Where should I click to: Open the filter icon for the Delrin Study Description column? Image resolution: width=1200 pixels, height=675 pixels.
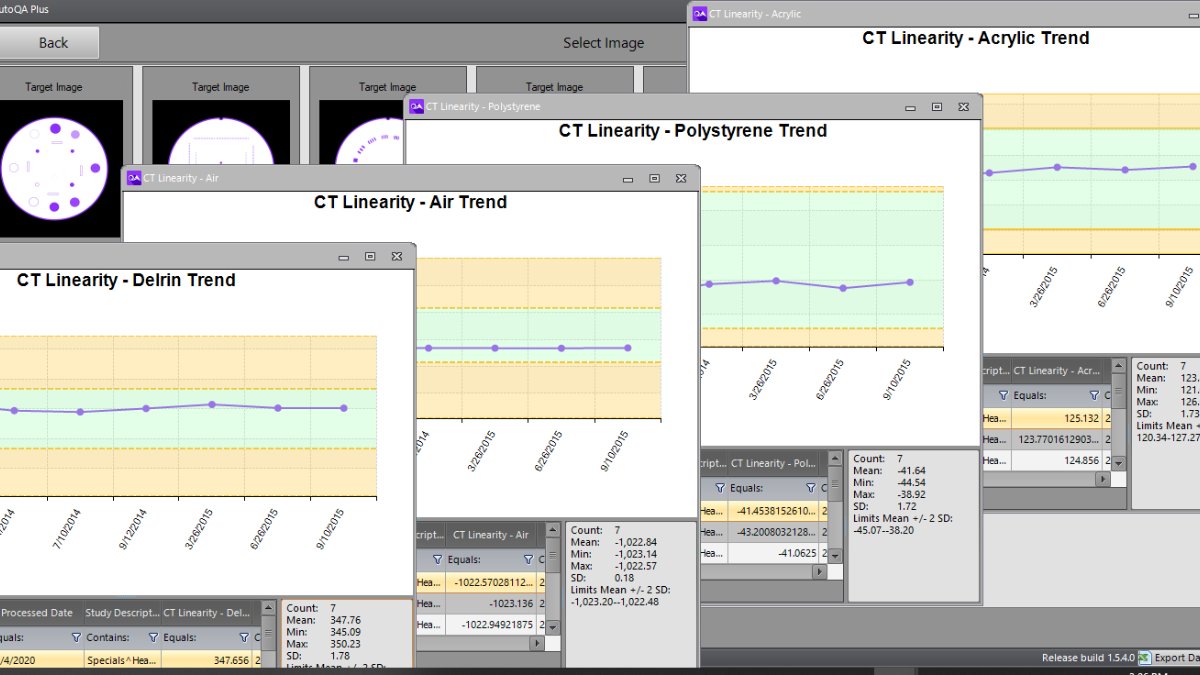pos(153,636)
